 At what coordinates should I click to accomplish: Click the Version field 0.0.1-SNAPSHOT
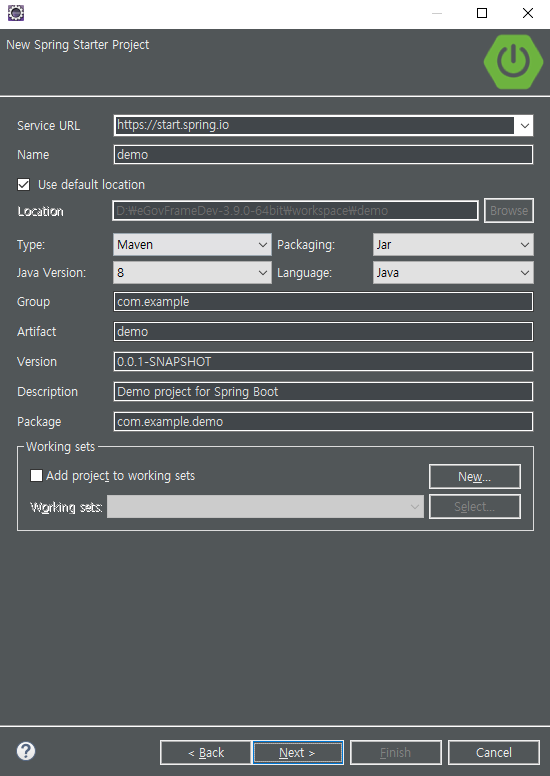323,362
